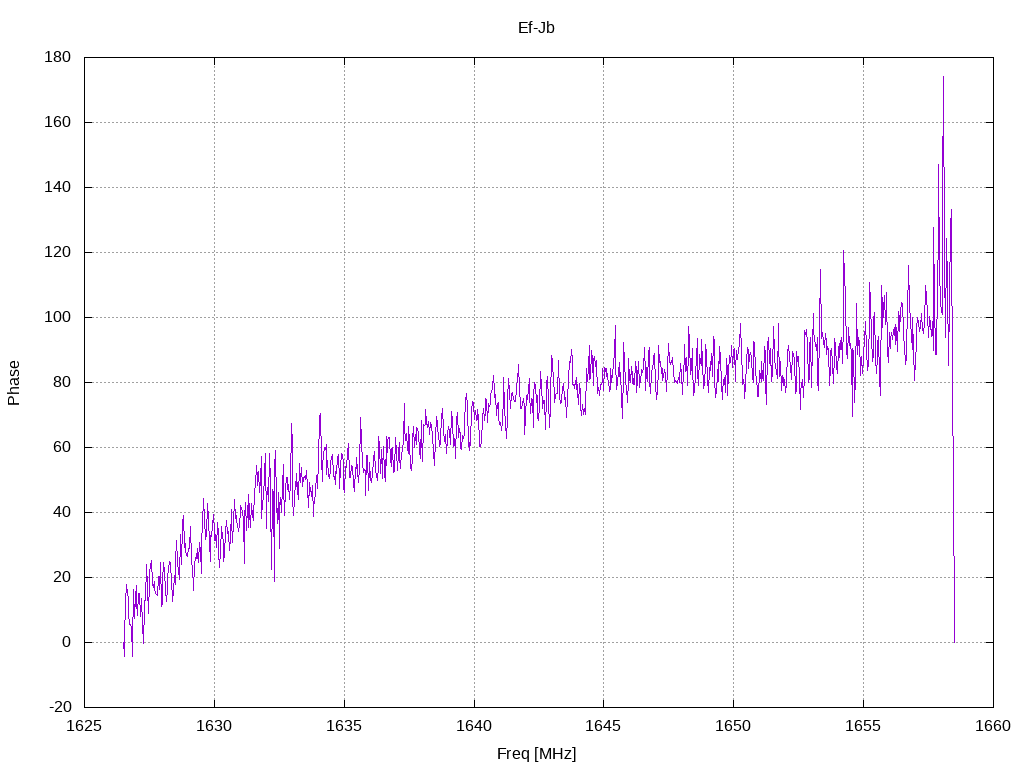The height and width of the screenshot is (768, 1024).
Task: Click the 140 y-axis tick label
Action: (57, 187)
